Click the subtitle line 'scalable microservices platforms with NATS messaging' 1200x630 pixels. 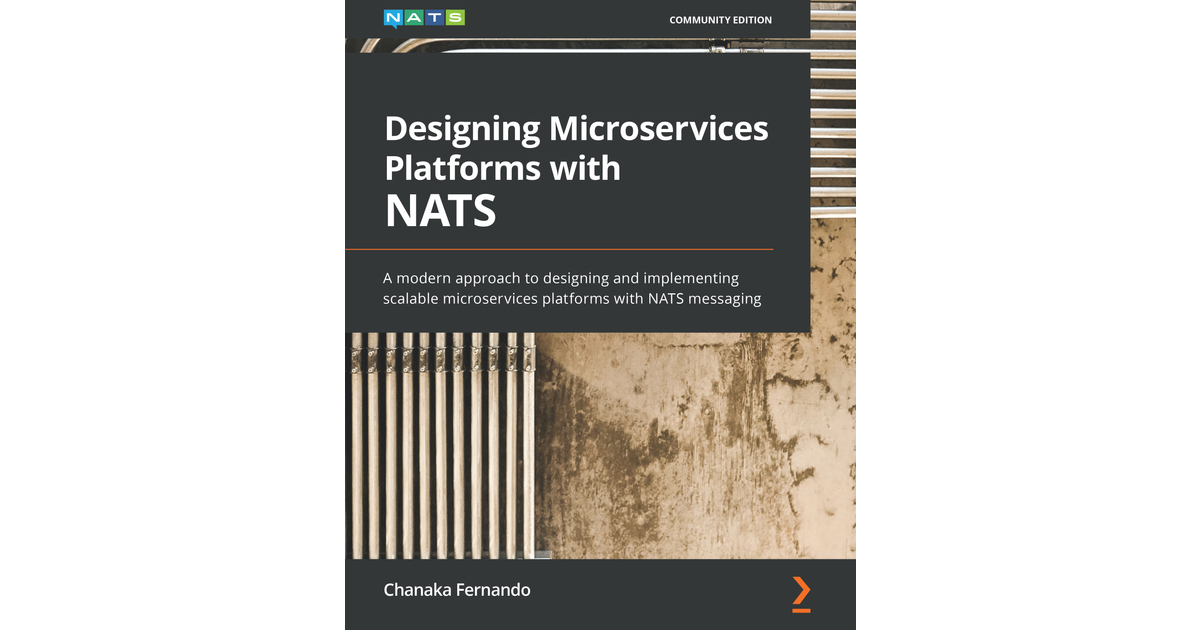572,298
